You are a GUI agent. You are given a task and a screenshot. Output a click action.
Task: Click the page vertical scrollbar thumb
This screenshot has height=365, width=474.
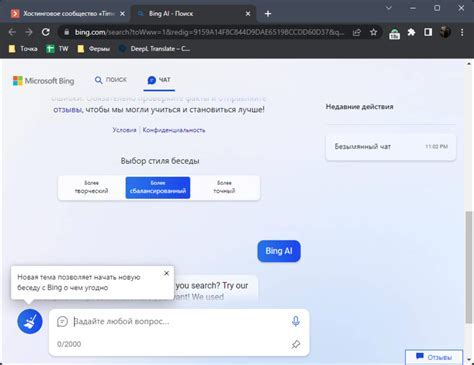pos(469,267)
